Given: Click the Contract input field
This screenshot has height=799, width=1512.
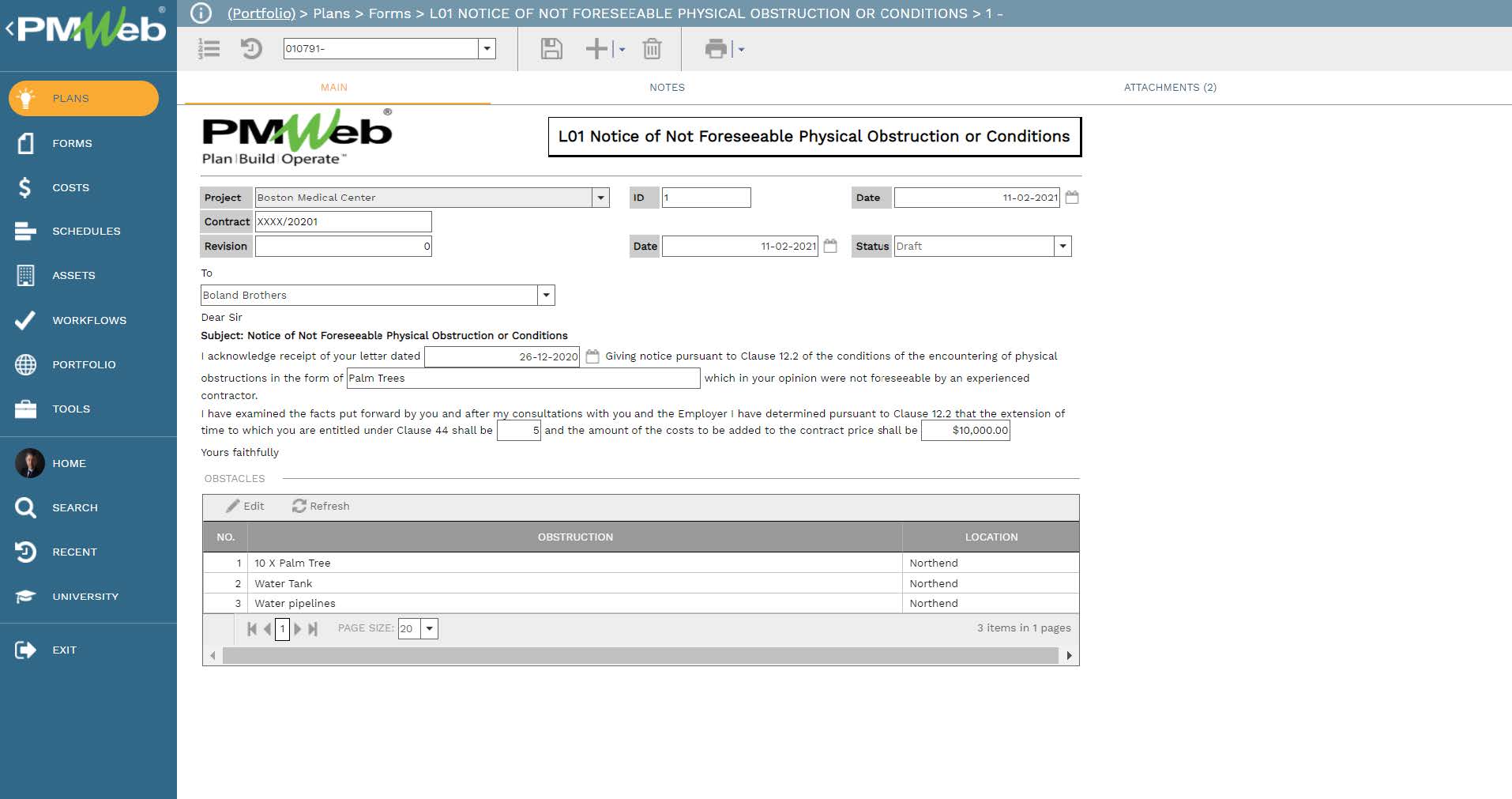Looking at the screenshot, I should (x=343, y=222).
